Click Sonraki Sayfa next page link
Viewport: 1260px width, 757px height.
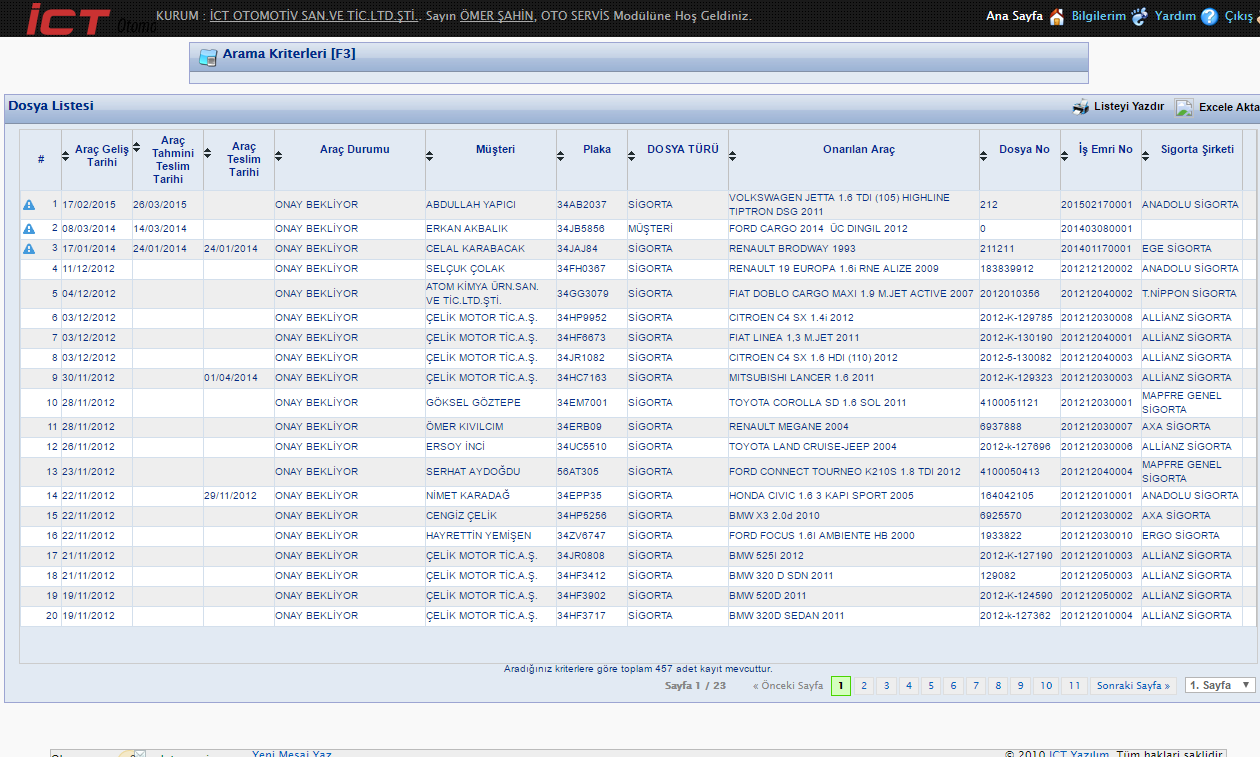pyautogui.click(x=1133, y=686)
